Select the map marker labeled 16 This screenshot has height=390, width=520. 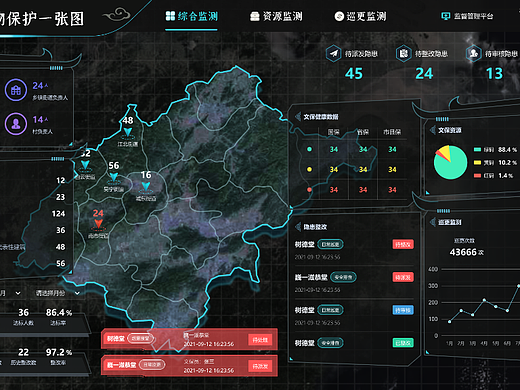pyautogui.click(x=146, y=187)
